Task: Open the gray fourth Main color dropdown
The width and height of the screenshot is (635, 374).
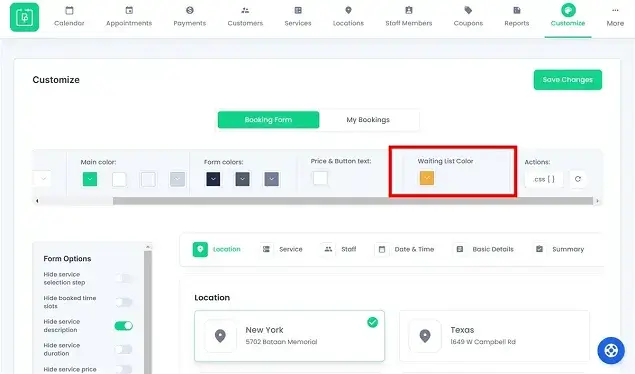Action: point(177,179)
